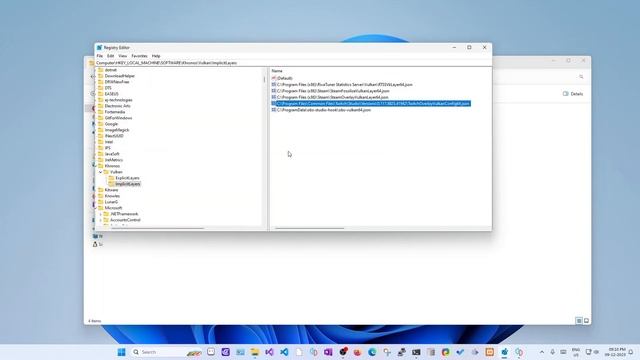Image resolution: width=640 pixels, height=360 pixels.
Task: Select the EASEUS registry key
Action: [111, 94]
